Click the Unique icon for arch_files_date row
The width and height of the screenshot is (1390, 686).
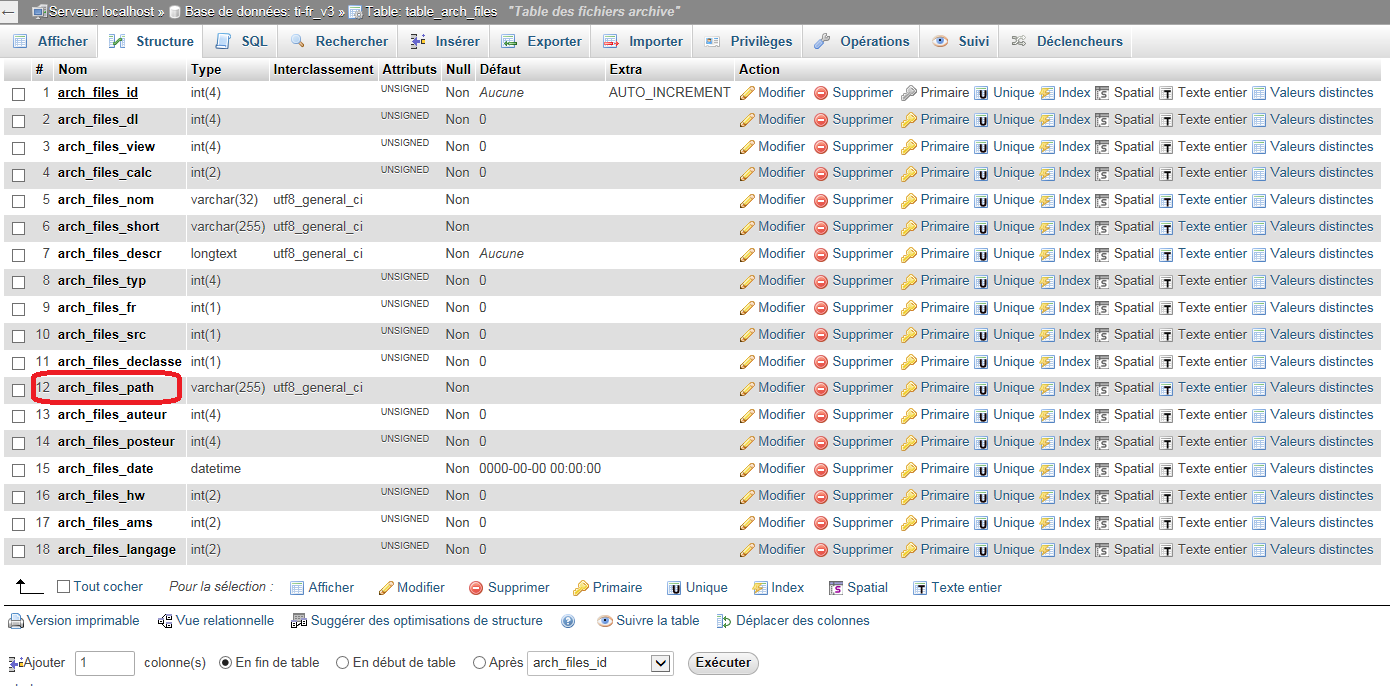[x=982, y=469]
